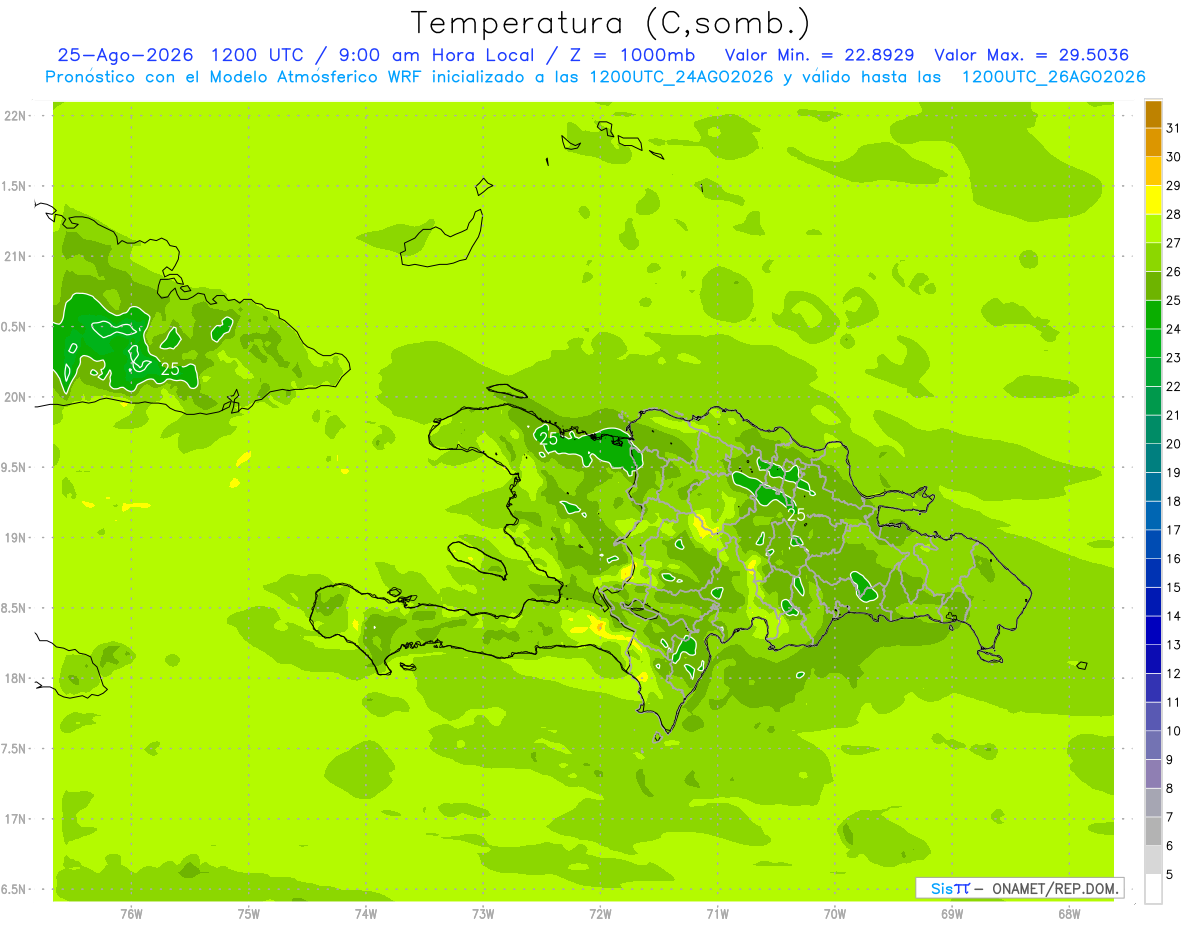Click the "76W" longitude label
The width and height of the screenshot is (1200, 927).
click(x=131, y=913)
